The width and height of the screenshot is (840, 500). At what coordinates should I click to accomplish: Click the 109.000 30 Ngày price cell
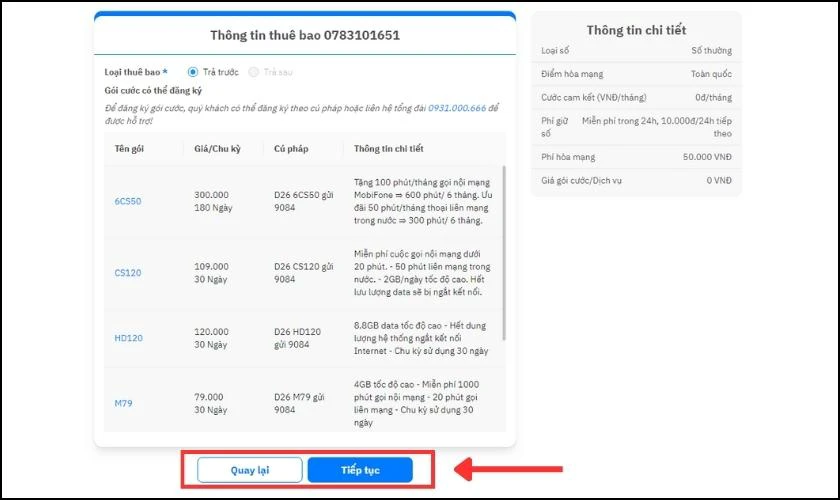pyautogui.click(x=211, y=273)
